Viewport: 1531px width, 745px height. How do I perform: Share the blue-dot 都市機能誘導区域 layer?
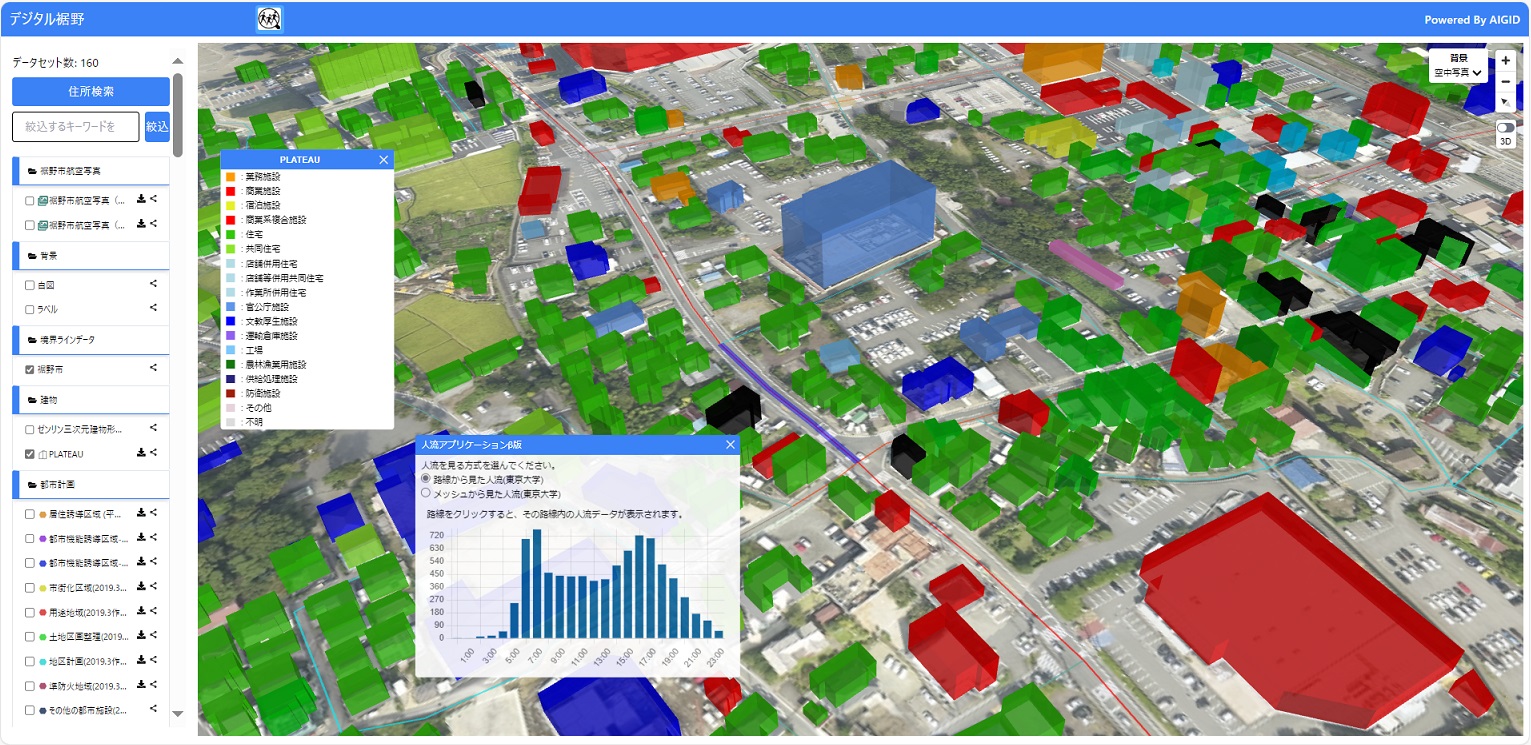154,562
